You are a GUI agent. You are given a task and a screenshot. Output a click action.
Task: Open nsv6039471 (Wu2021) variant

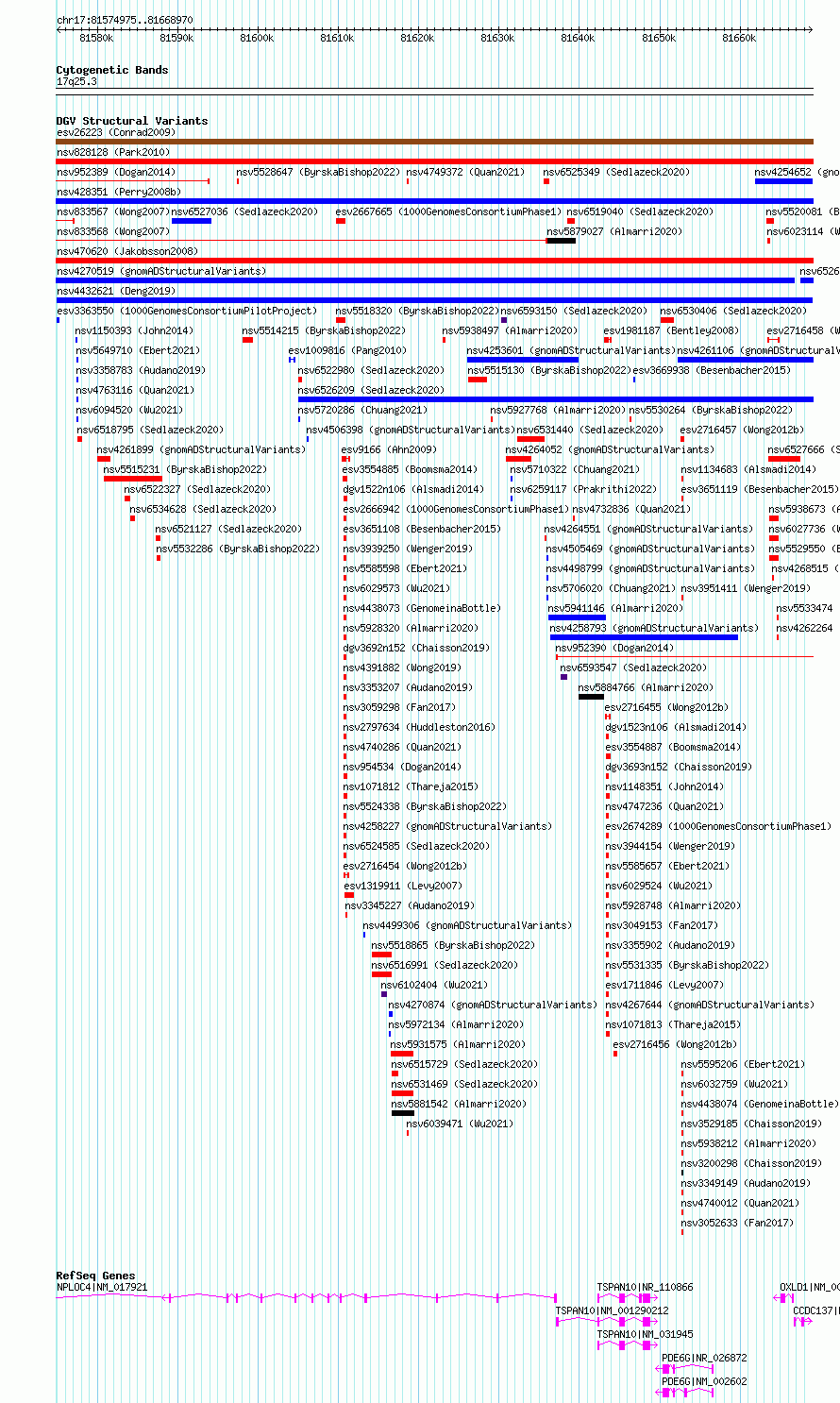(x=461, y=1124)
